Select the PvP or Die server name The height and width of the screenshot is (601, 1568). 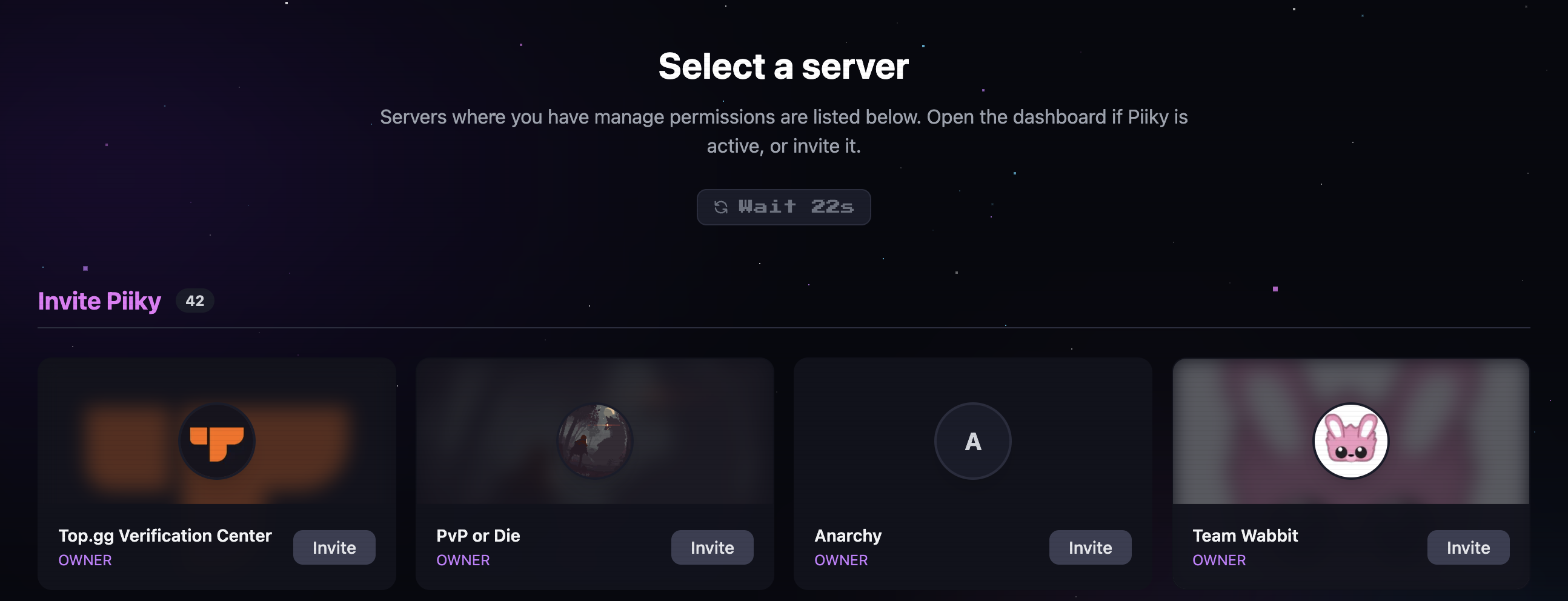[479, 536]
